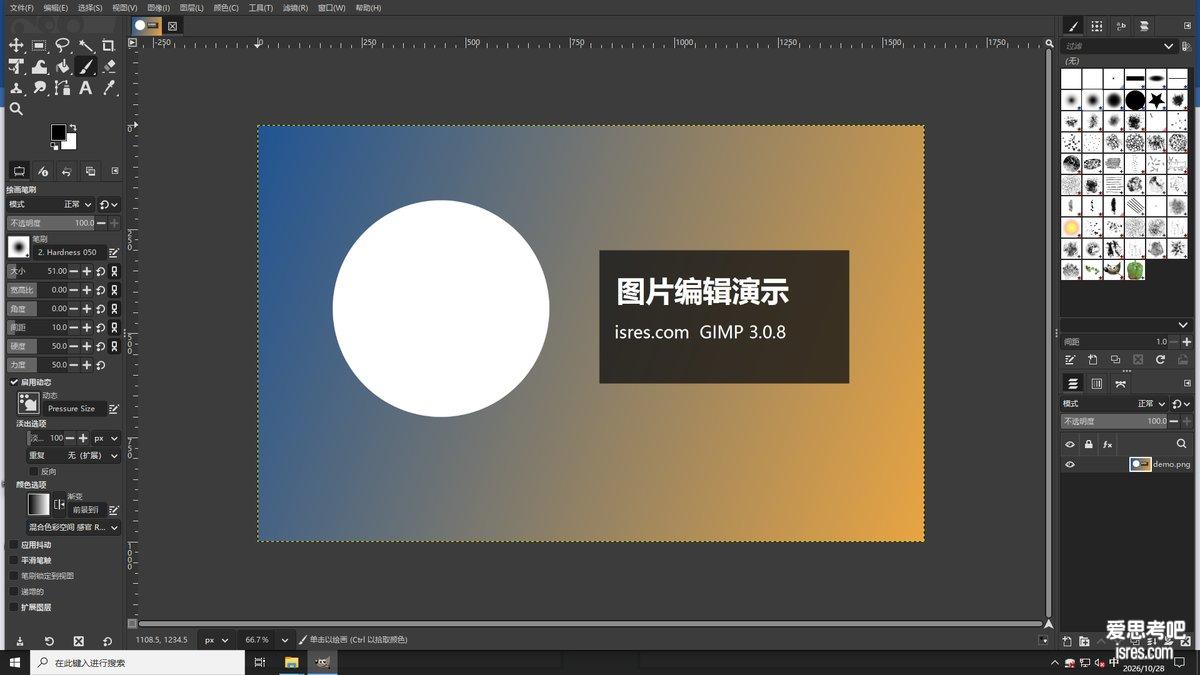Open the Layers tab icon

[x=1073, y=383]
